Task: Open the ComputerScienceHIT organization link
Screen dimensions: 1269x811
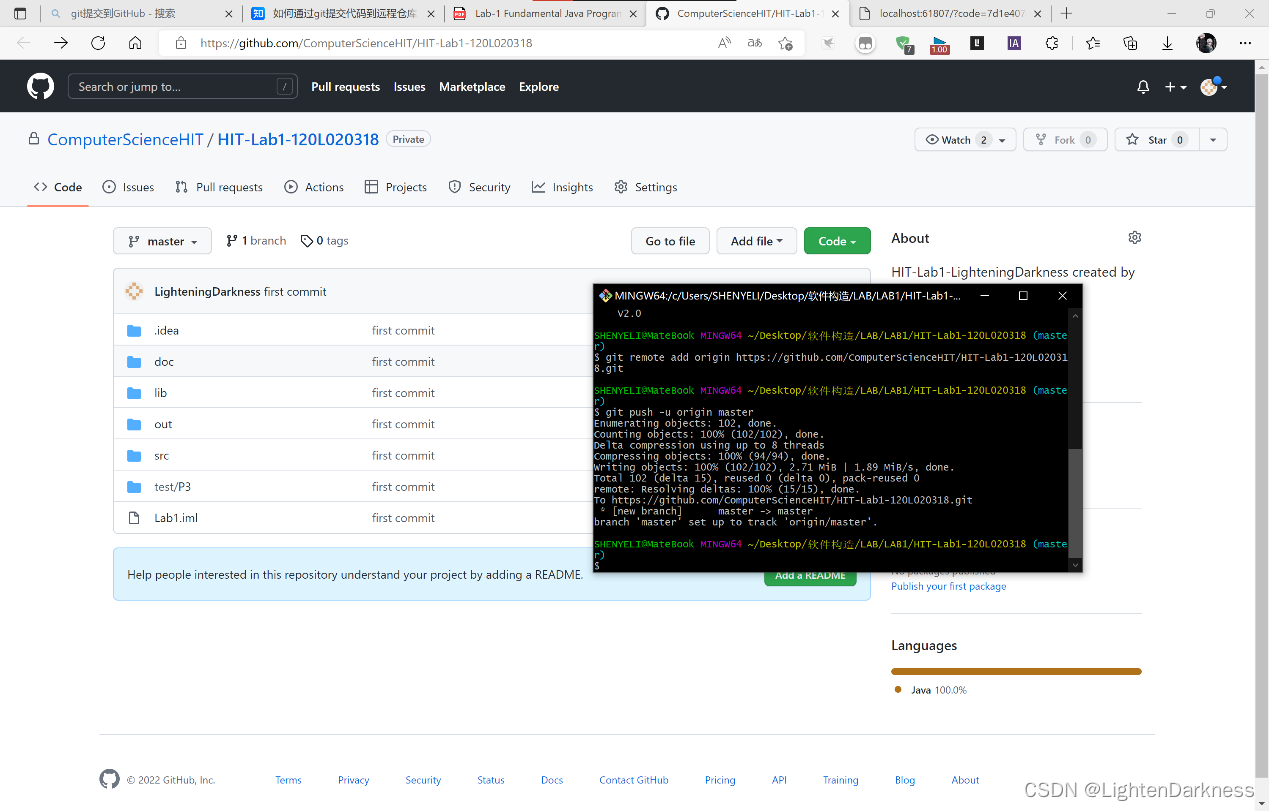Action: coord(125,140)
